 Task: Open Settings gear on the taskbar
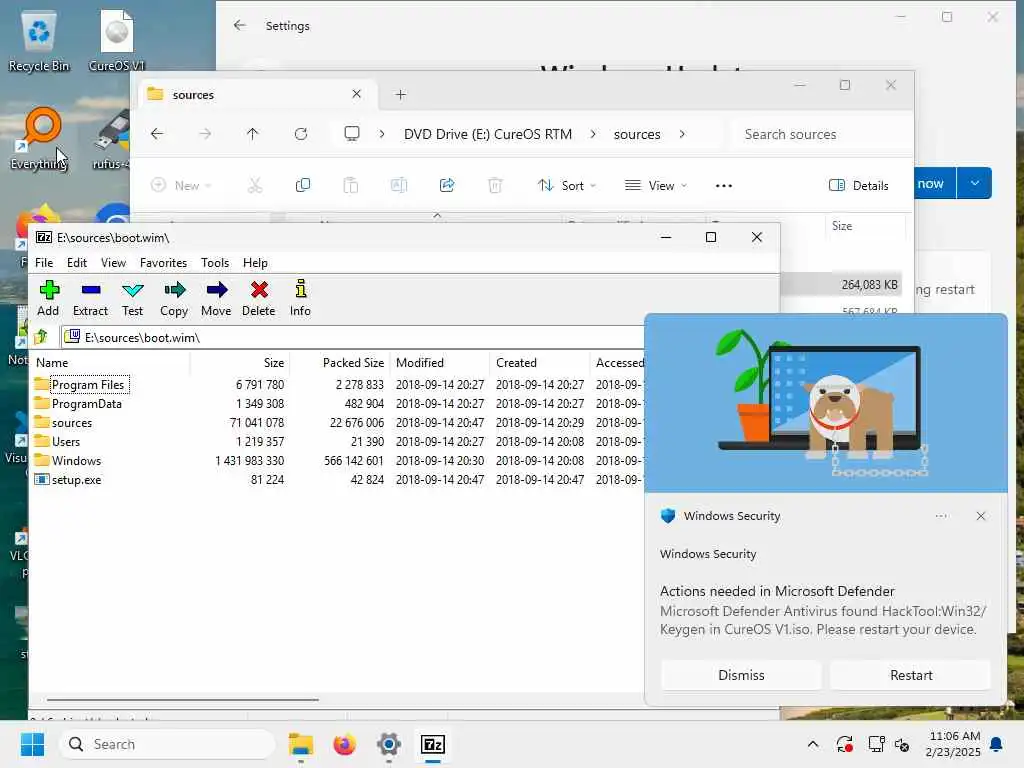click(x=389, y=744)
